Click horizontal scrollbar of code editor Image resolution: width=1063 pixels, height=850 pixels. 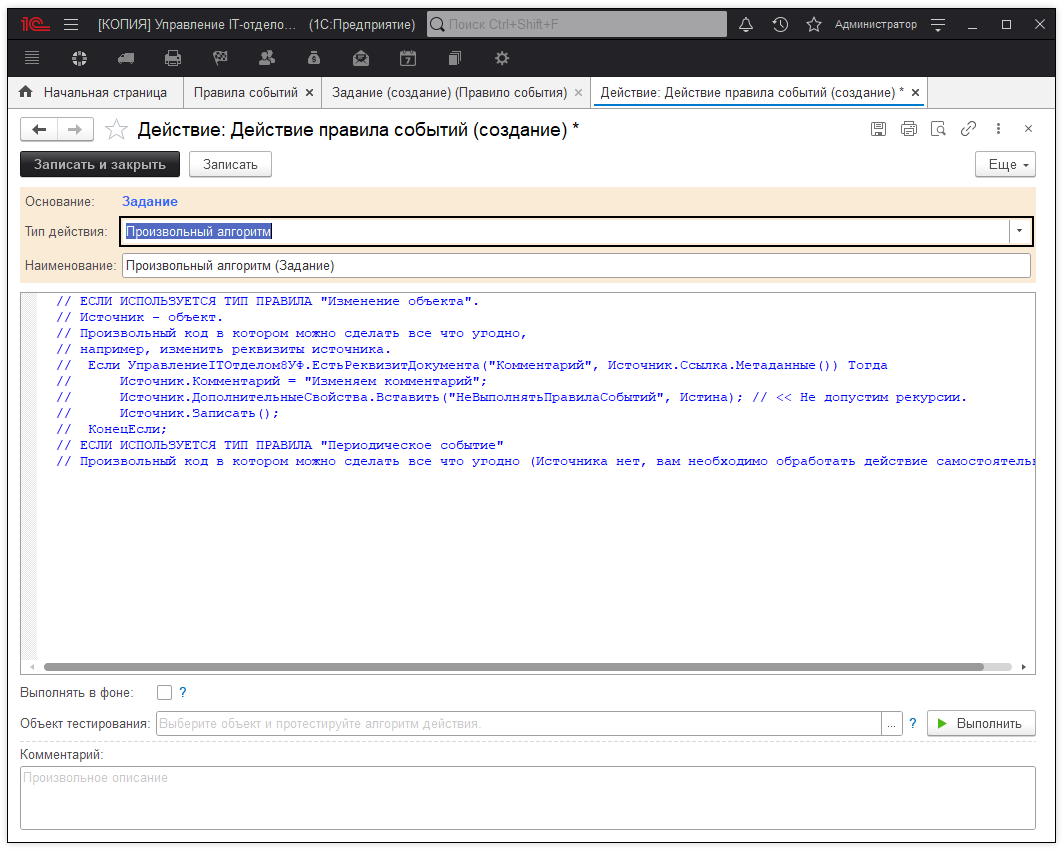(512, 666)
